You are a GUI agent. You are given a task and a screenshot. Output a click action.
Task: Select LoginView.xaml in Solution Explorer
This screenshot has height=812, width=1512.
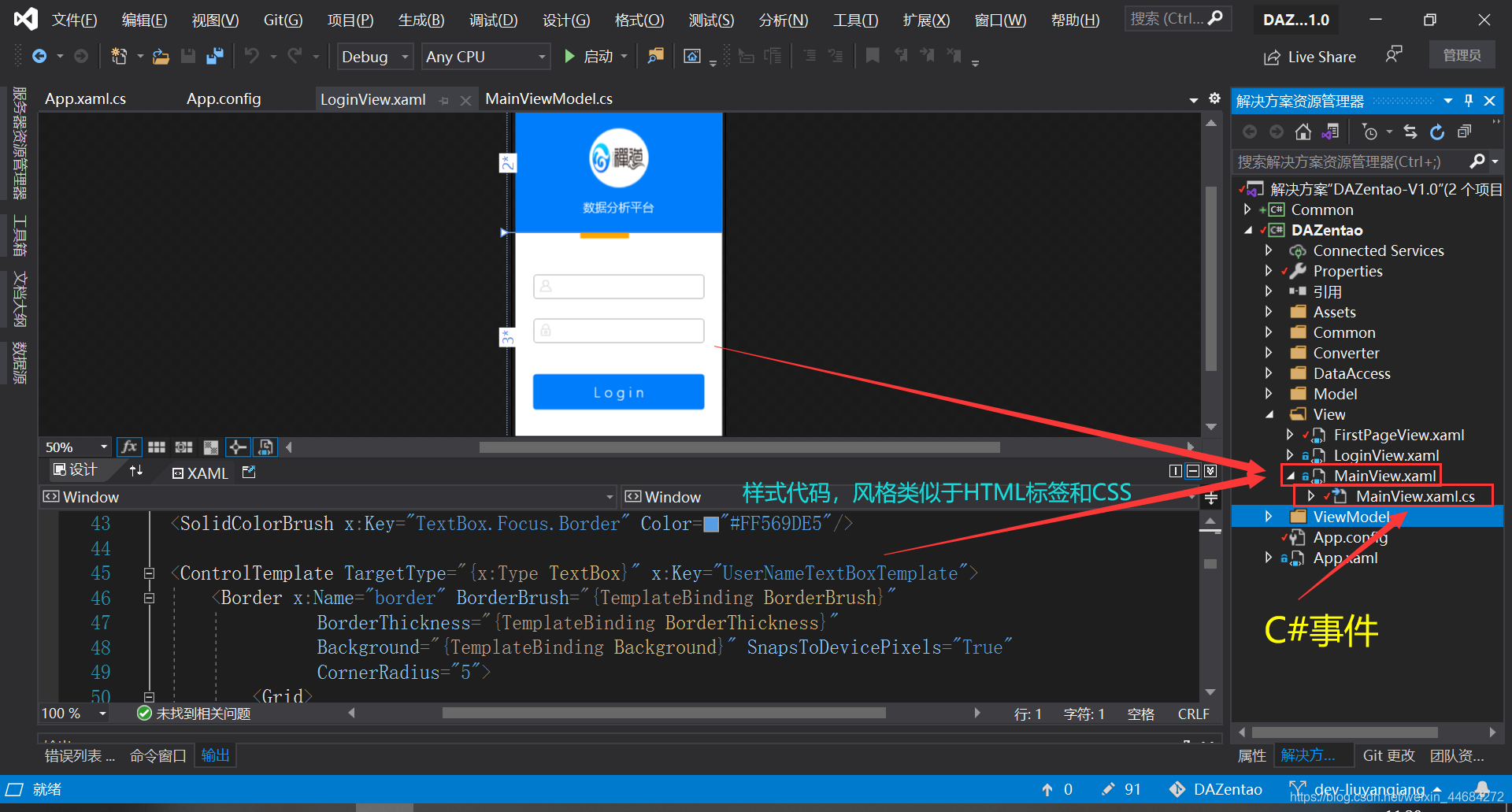coord(1386,455)
